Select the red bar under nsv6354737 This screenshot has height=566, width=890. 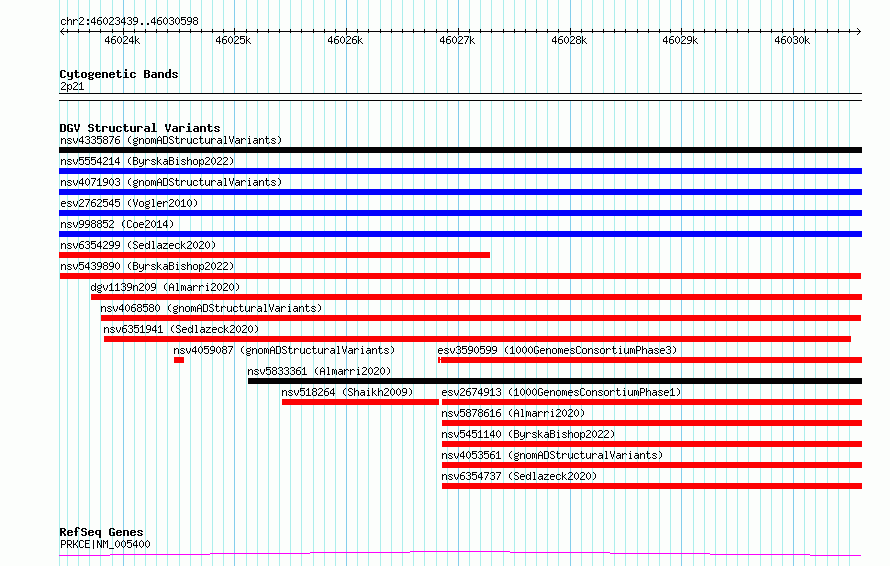(652, 486)
